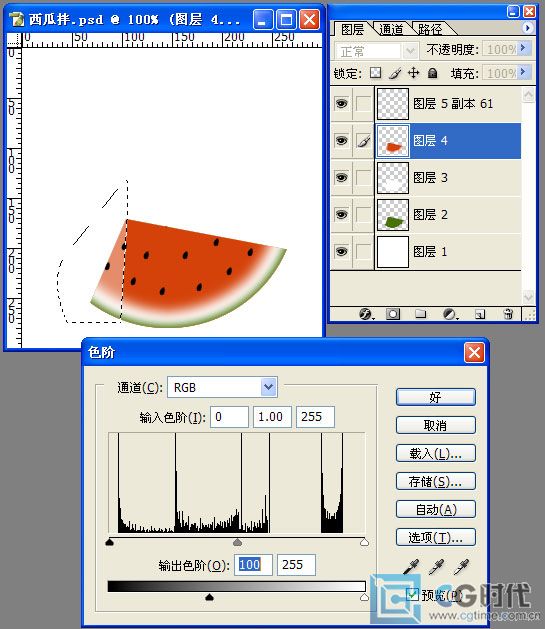
Task: Open the 填充 fill slider arrow
Action: 523,72
